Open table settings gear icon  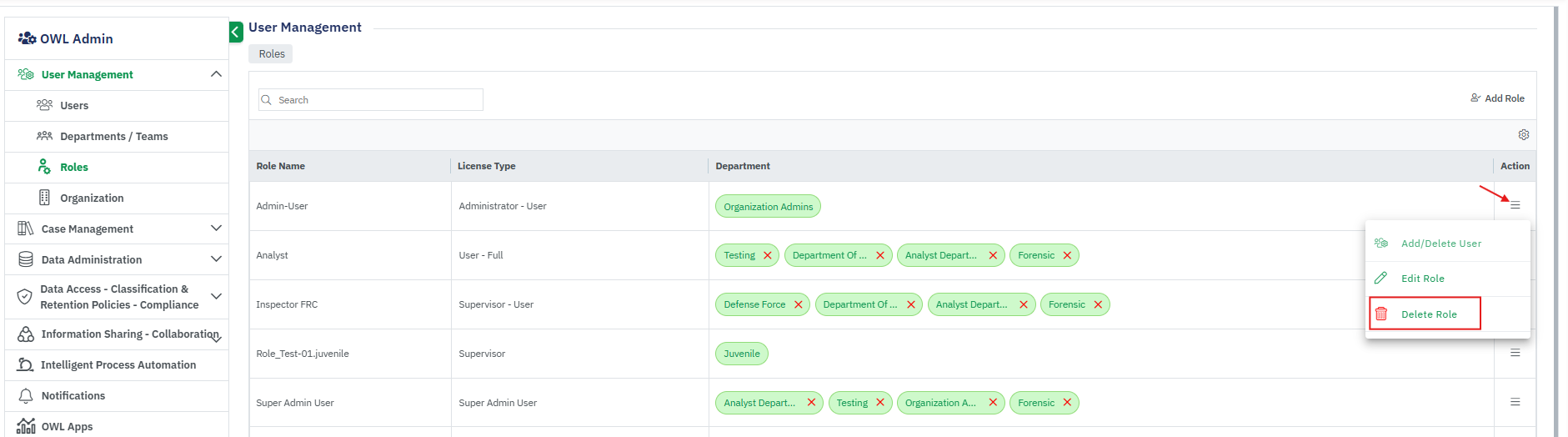pos(1523,135)
